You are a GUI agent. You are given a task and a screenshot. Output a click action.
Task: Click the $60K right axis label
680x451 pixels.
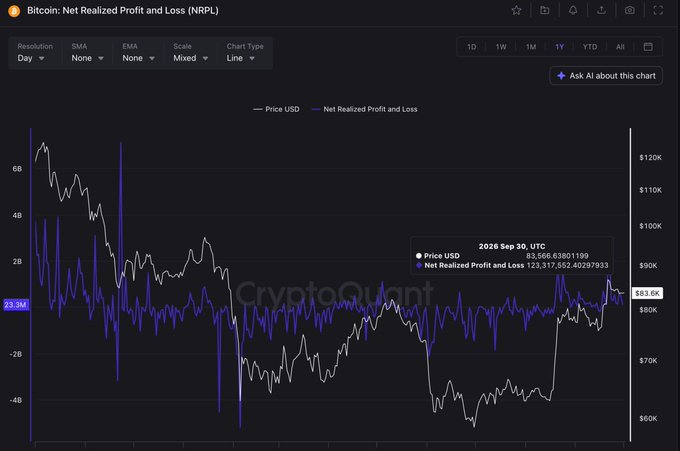(x=648, y=418)
